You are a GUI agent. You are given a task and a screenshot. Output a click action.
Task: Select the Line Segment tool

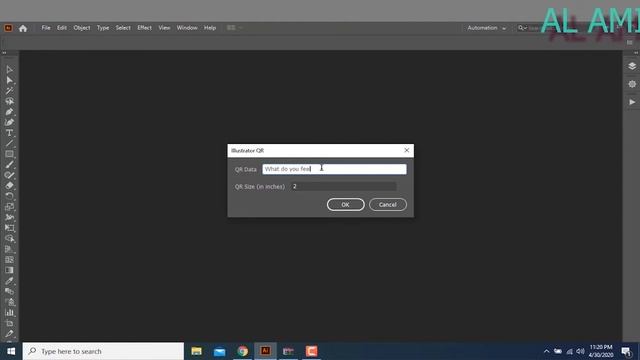pyautogui.click(x=9, y=144)
